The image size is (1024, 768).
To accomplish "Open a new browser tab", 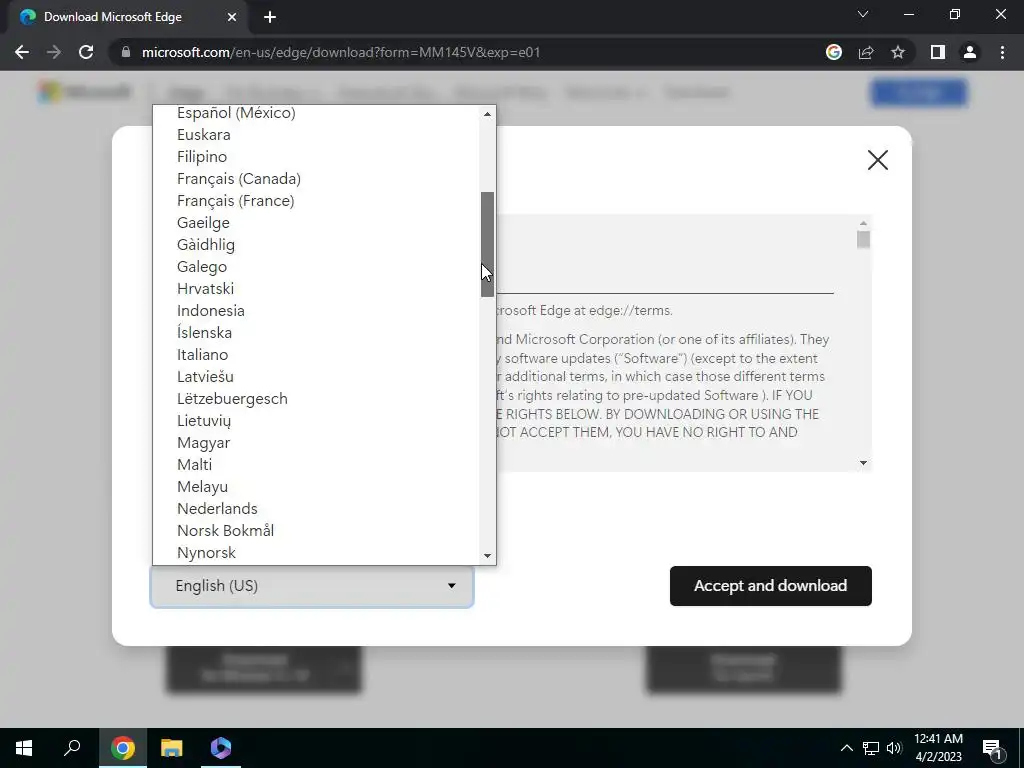I will [x=270, y=17].
